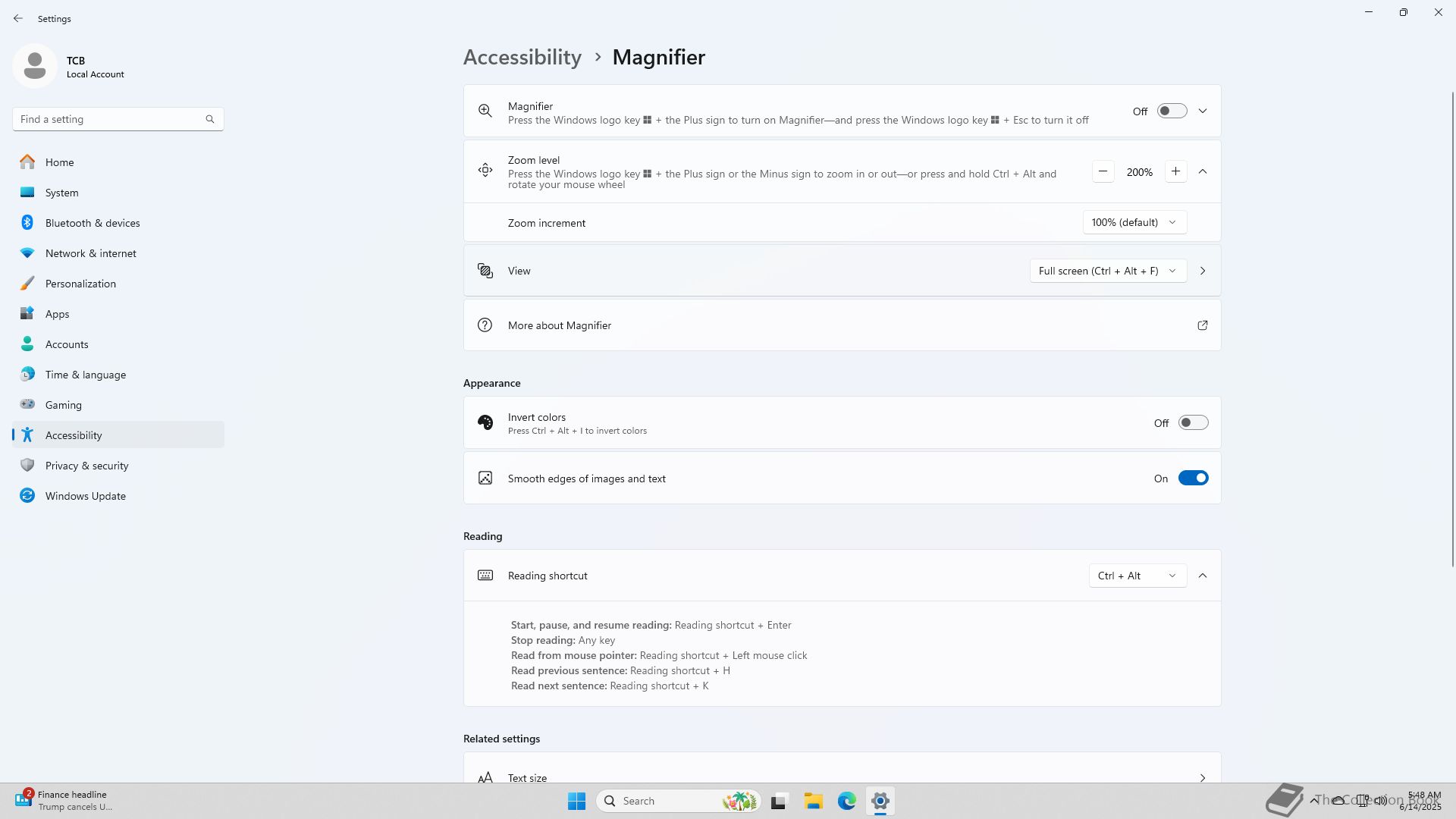Screen dimensions: 1456x819
Task: Select Privacy & security in the sidebar
Action: tap(86, 466)
